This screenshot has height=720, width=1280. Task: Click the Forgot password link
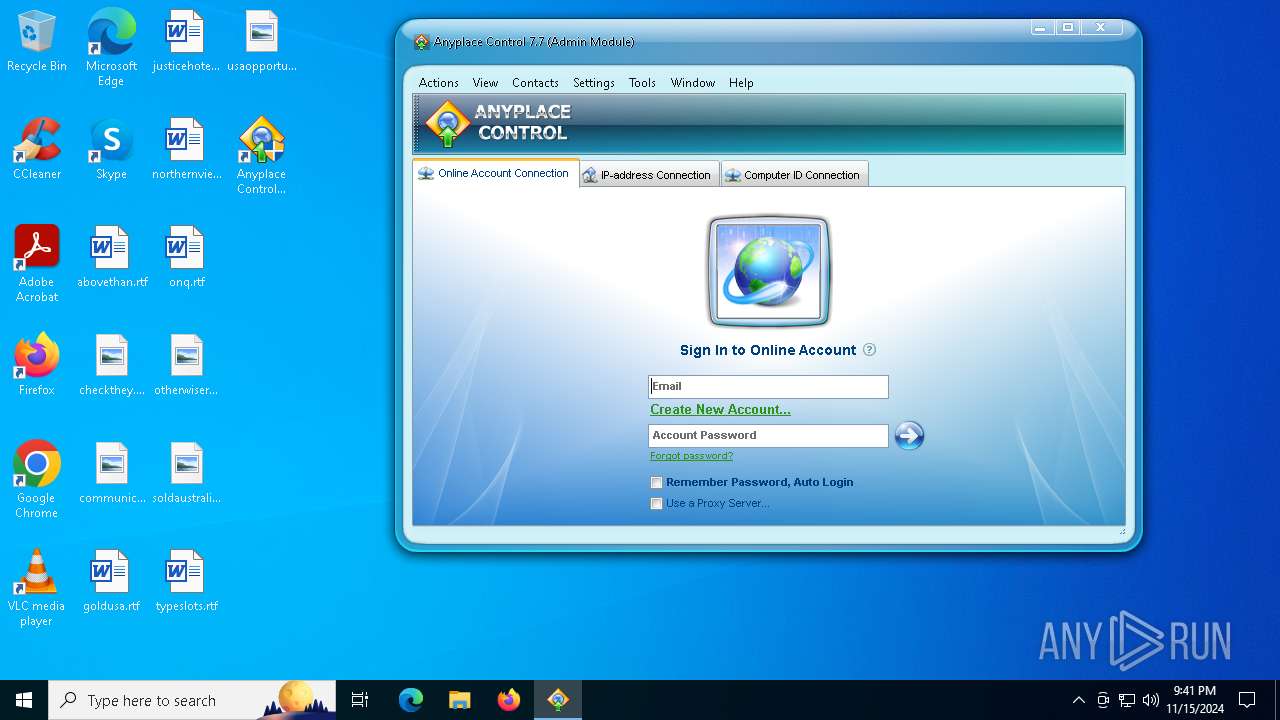pyautogui.click(x=691, y=456)
